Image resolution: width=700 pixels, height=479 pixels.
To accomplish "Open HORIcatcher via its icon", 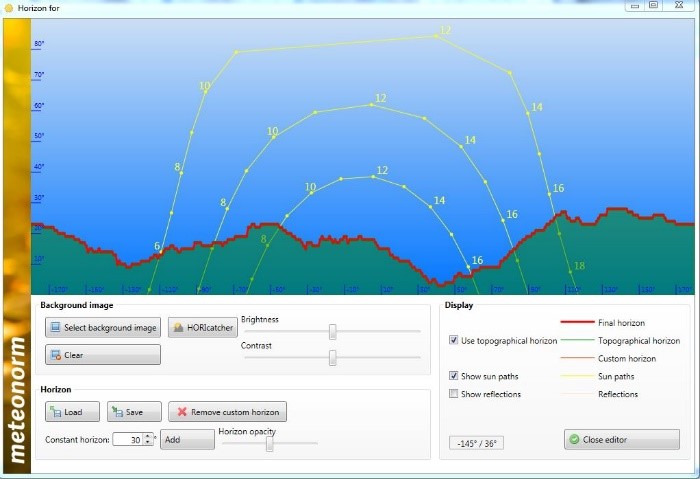I will [177, 328].
